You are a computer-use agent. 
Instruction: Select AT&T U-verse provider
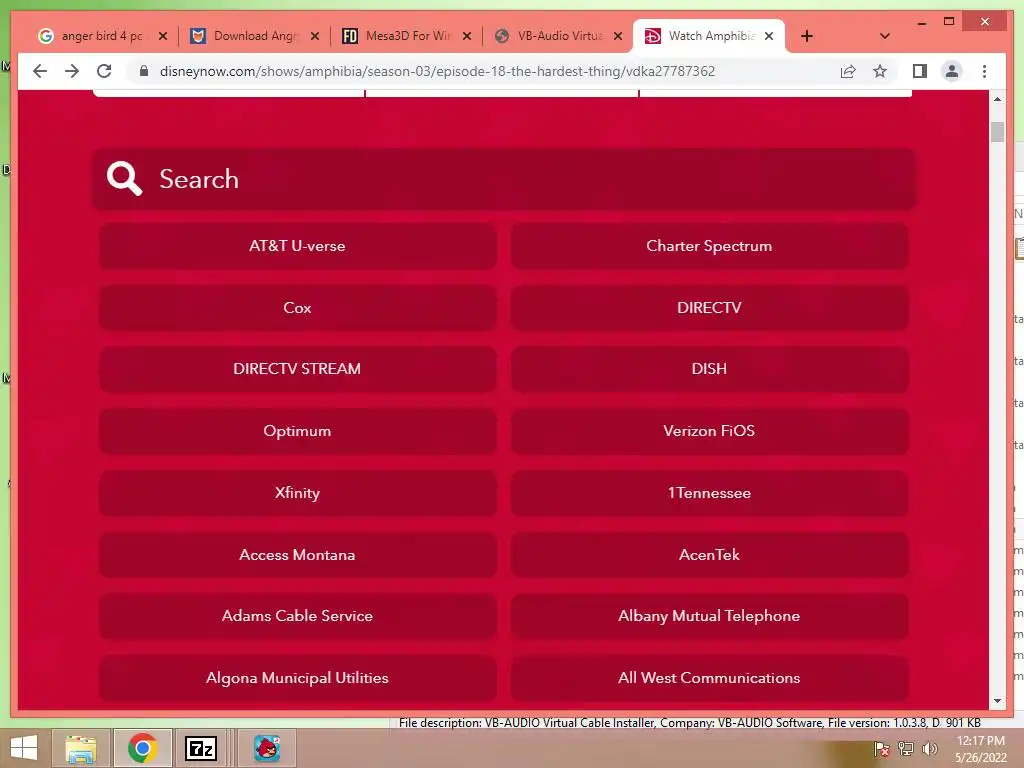[x=298, y=246]
